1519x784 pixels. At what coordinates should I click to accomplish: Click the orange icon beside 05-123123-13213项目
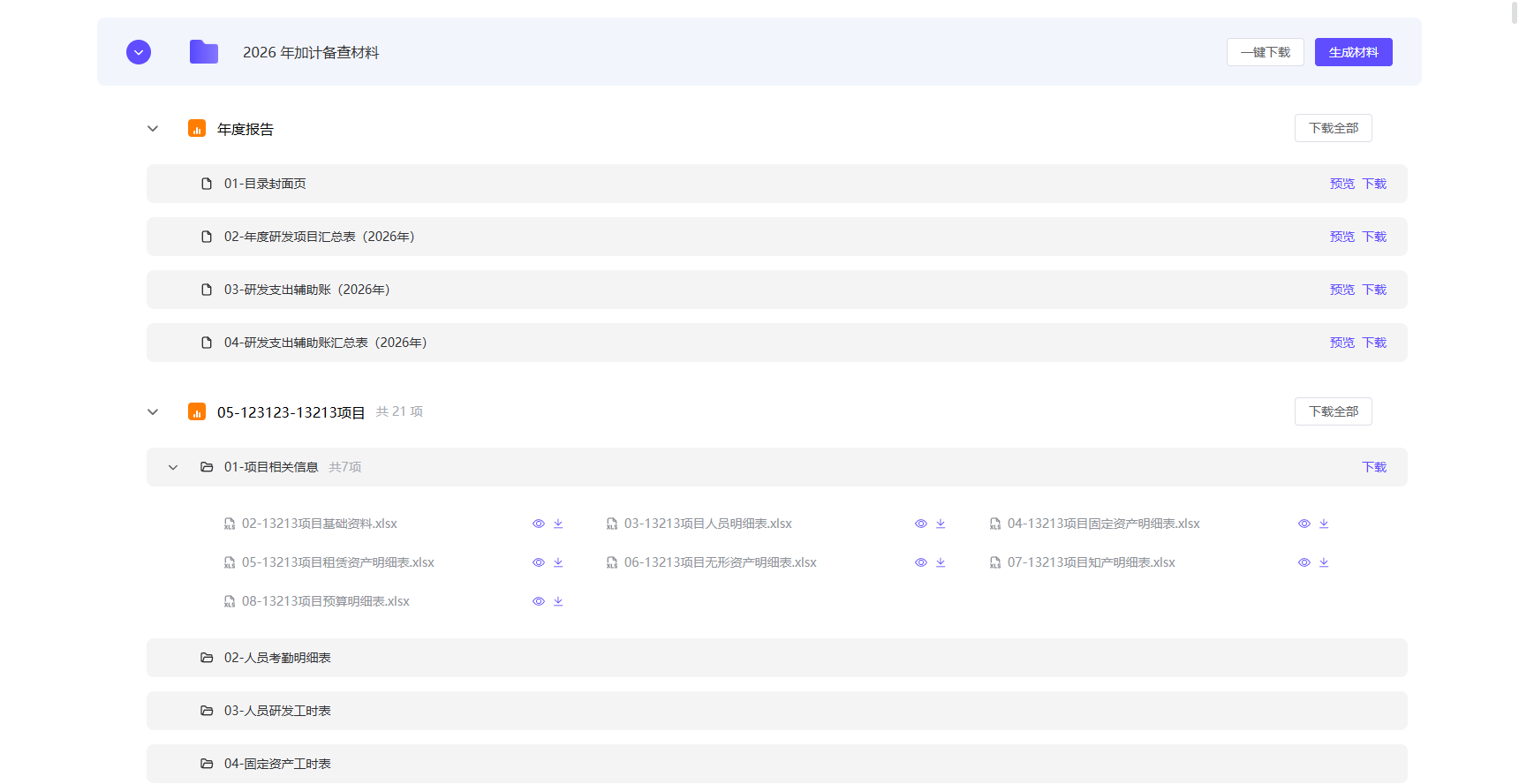coord(197,412)
